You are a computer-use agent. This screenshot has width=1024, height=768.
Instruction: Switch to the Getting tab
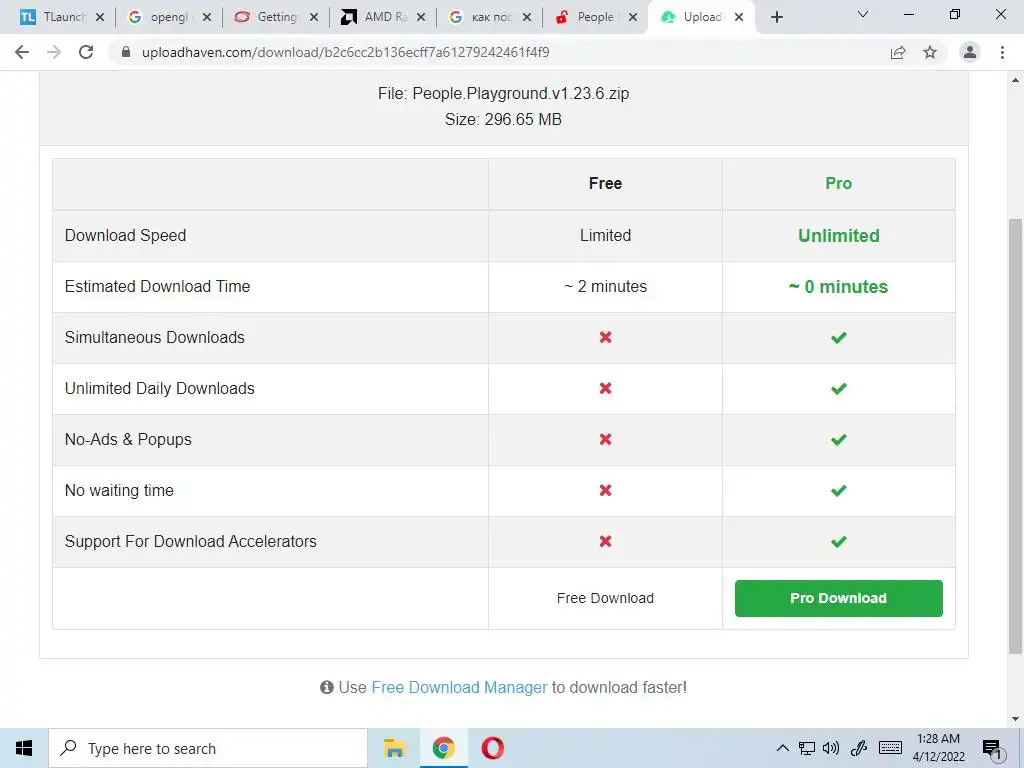pyautogui.click(x=269, y=17)
